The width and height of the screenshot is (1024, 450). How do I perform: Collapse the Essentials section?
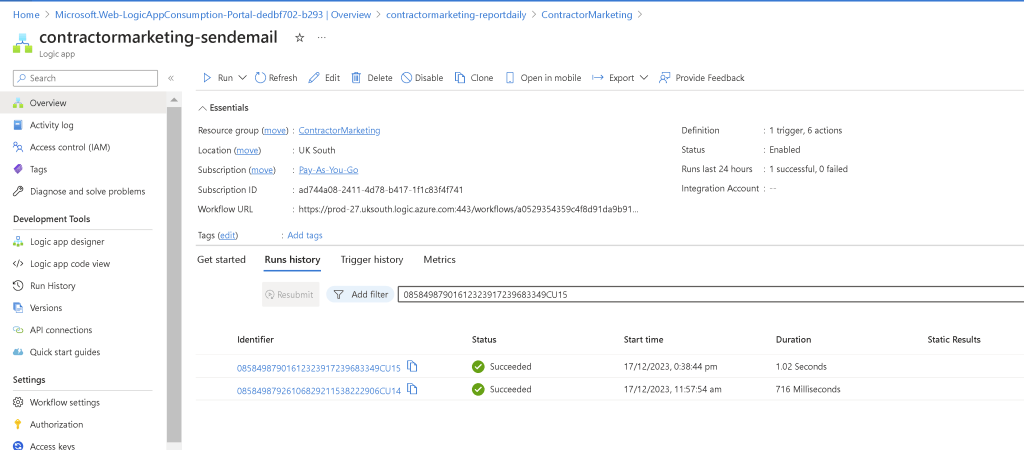tap(223, 108)
